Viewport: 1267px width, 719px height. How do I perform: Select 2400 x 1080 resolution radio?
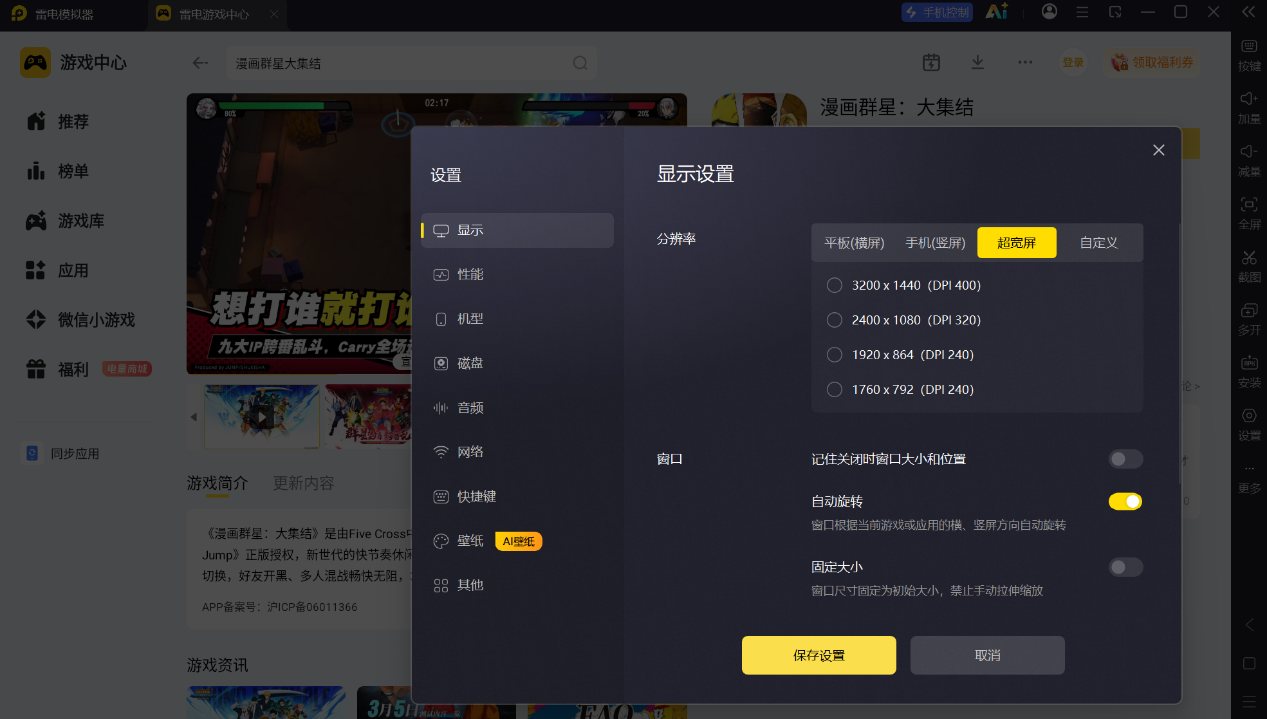click(835, 320)
